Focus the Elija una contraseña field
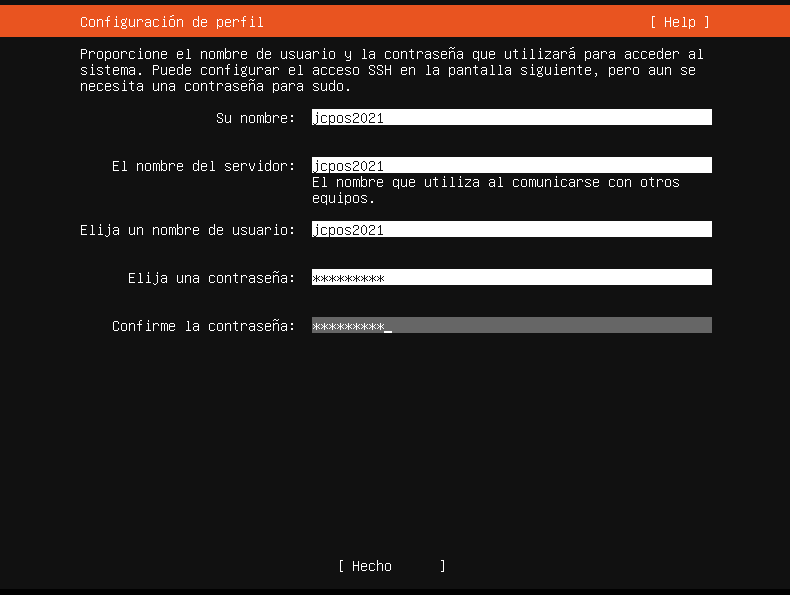Image resolution: width=790 pixels, height=595 pixels. (x=511, y=278)
